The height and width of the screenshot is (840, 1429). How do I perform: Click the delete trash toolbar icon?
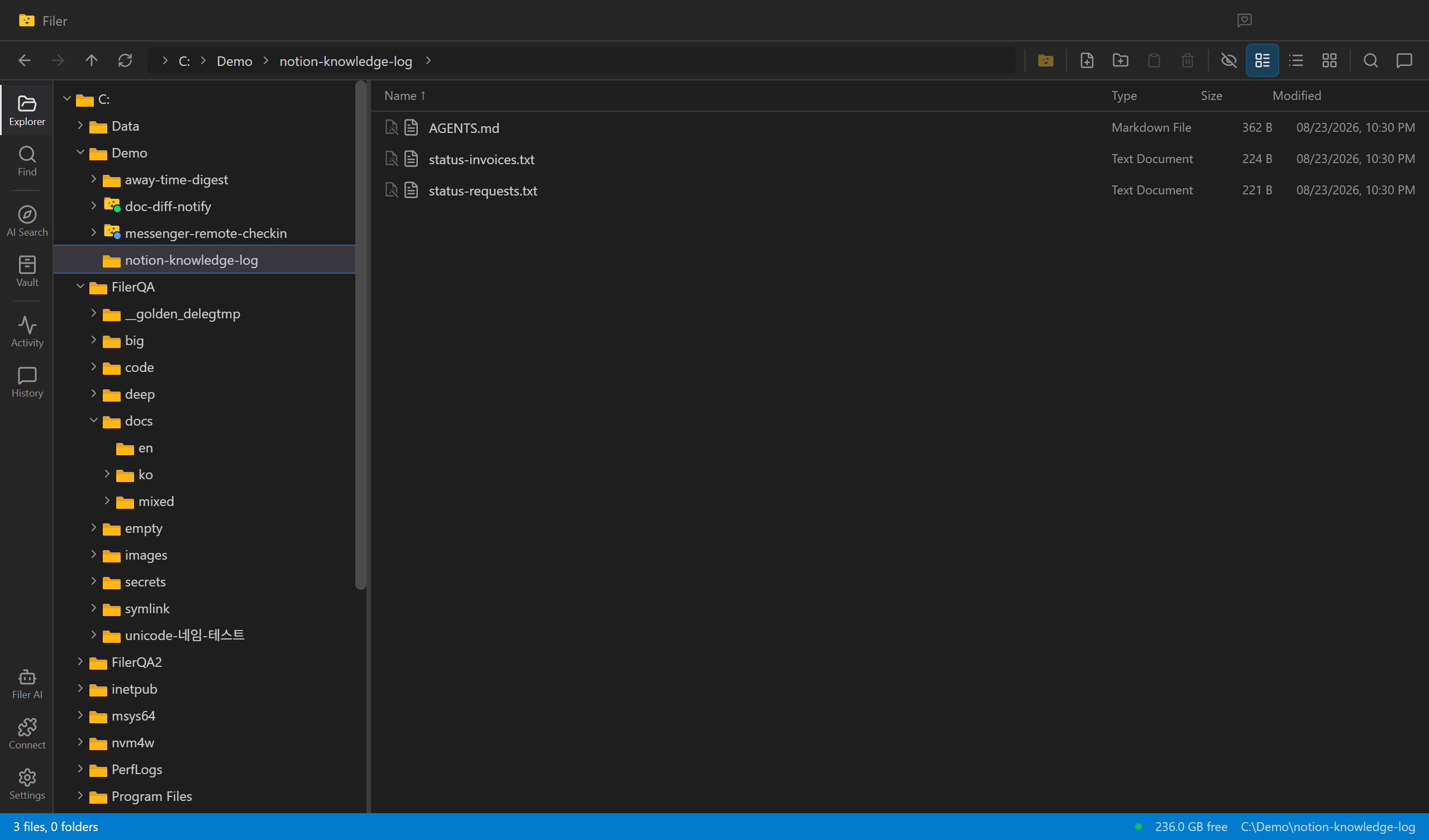[x=1188, y=61]
